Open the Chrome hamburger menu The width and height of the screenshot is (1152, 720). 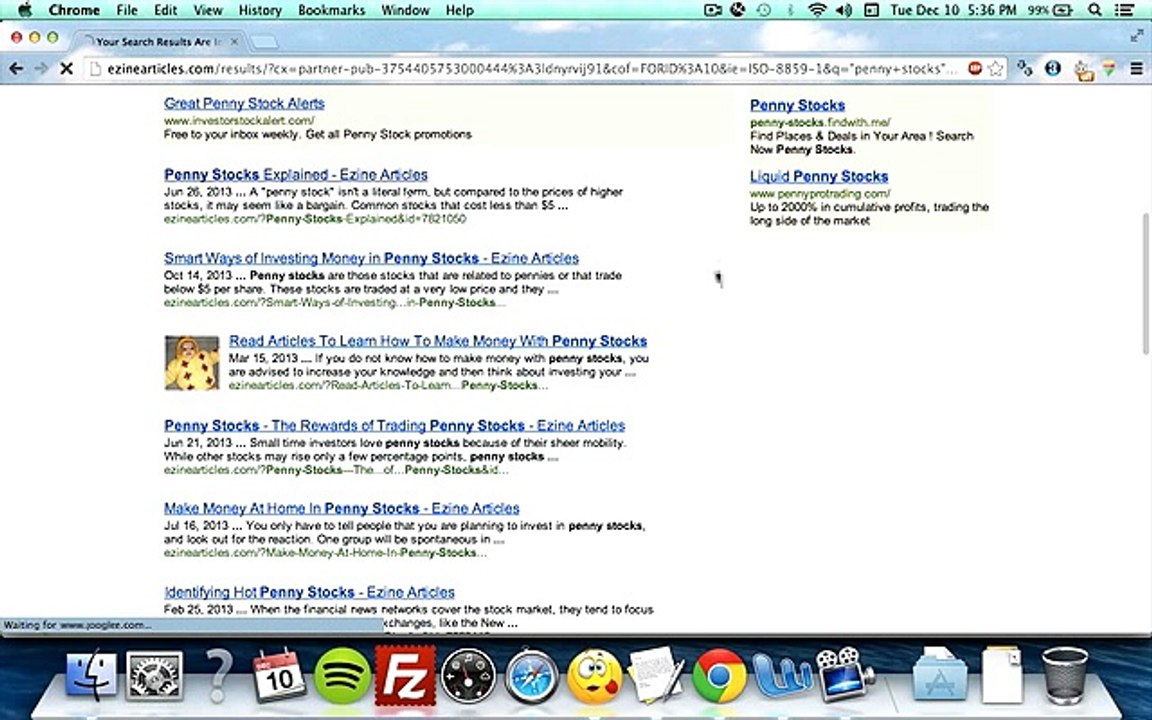coord(1136,68)
